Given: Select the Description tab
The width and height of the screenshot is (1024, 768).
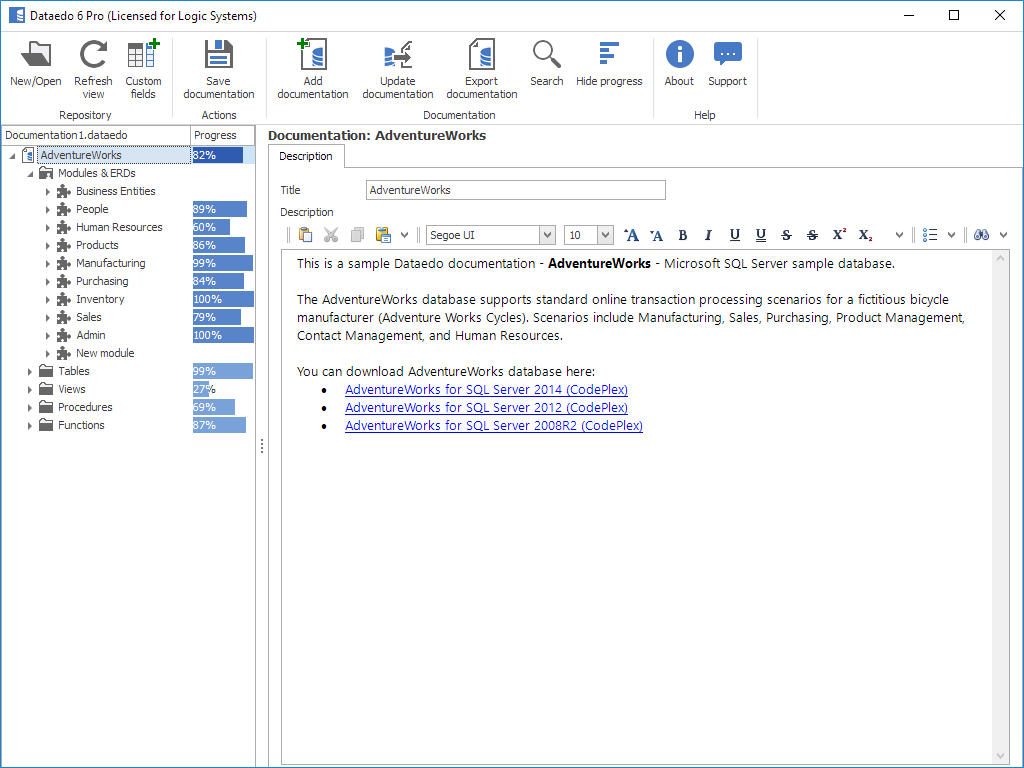Looking at the screenshot, I should [306, 156].
